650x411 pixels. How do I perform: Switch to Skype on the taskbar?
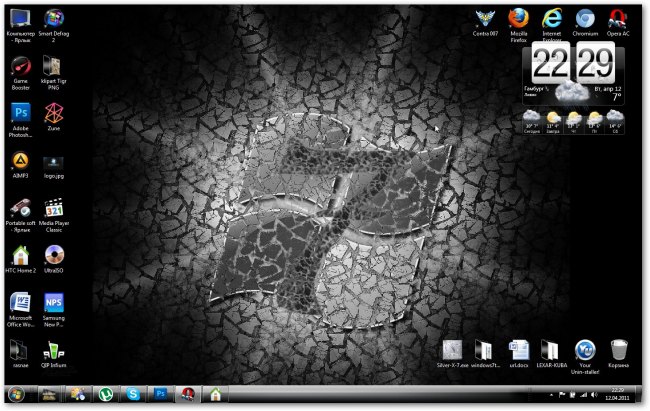[x=133, y=394]
